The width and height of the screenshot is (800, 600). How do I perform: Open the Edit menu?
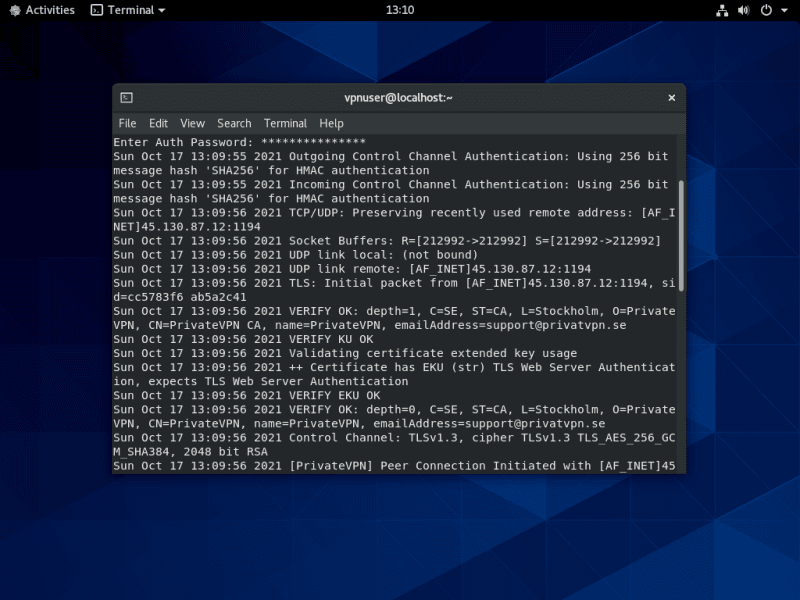(158, 123)
